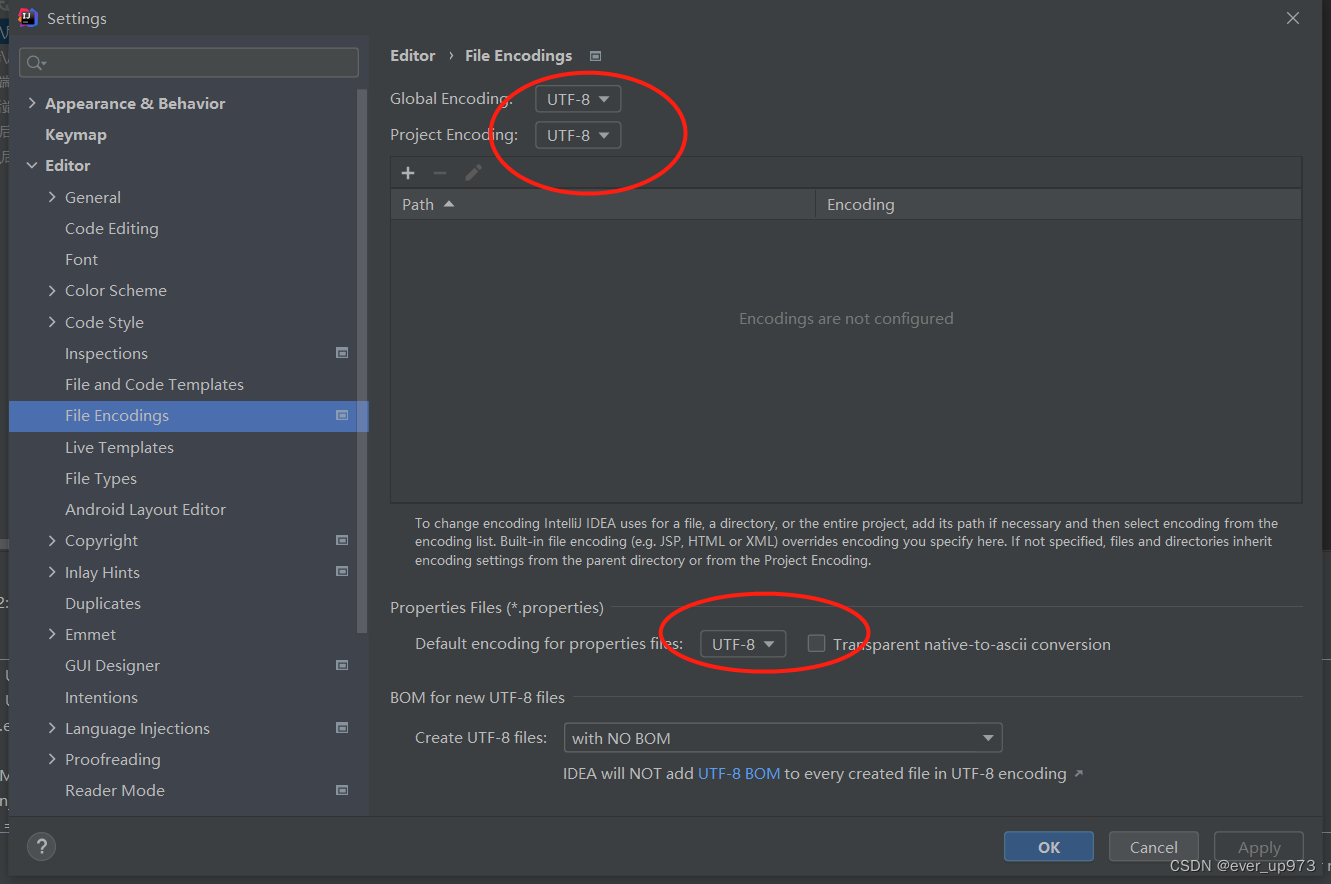The image size is (1331, 884).
Task: Select Code Editing settings page
Action: click(x=112, y=228)
